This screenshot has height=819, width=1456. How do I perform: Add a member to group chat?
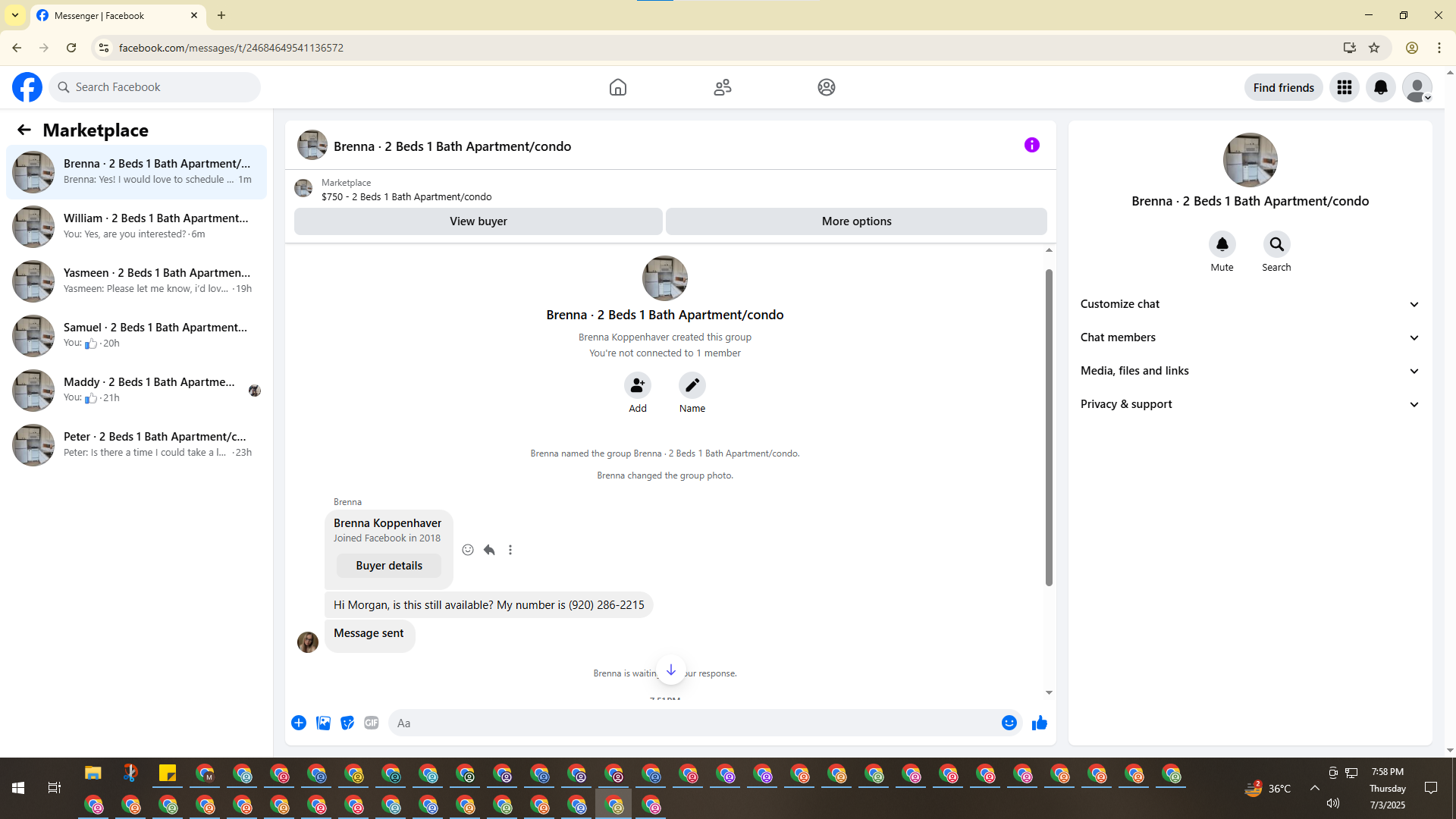click(637, 386)
